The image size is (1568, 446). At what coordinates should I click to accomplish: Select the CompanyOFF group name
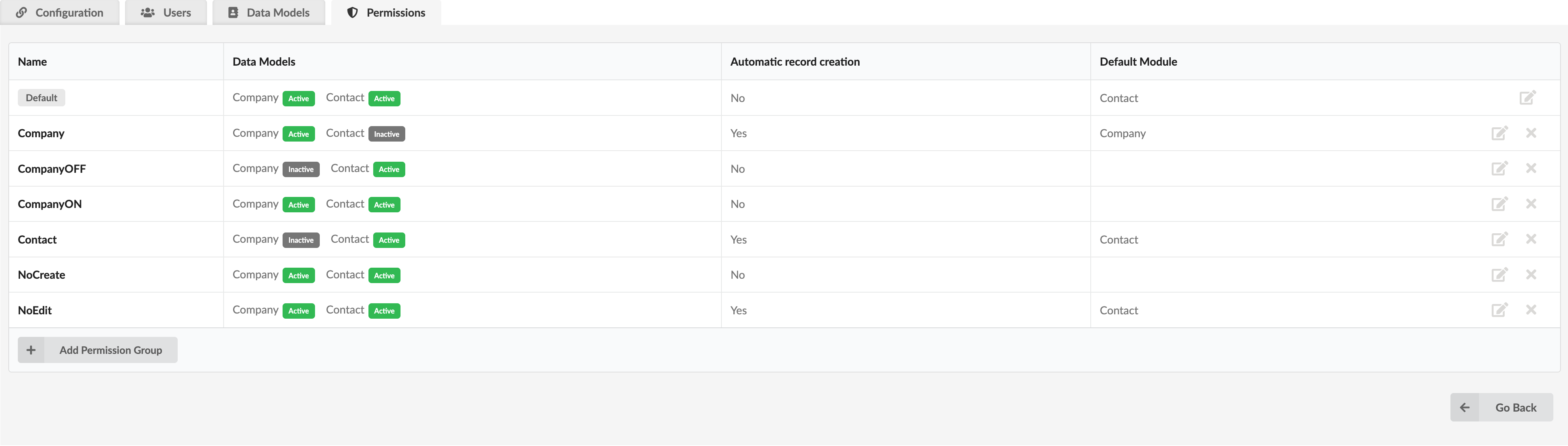pyautogui.click(x=52, y=168)
